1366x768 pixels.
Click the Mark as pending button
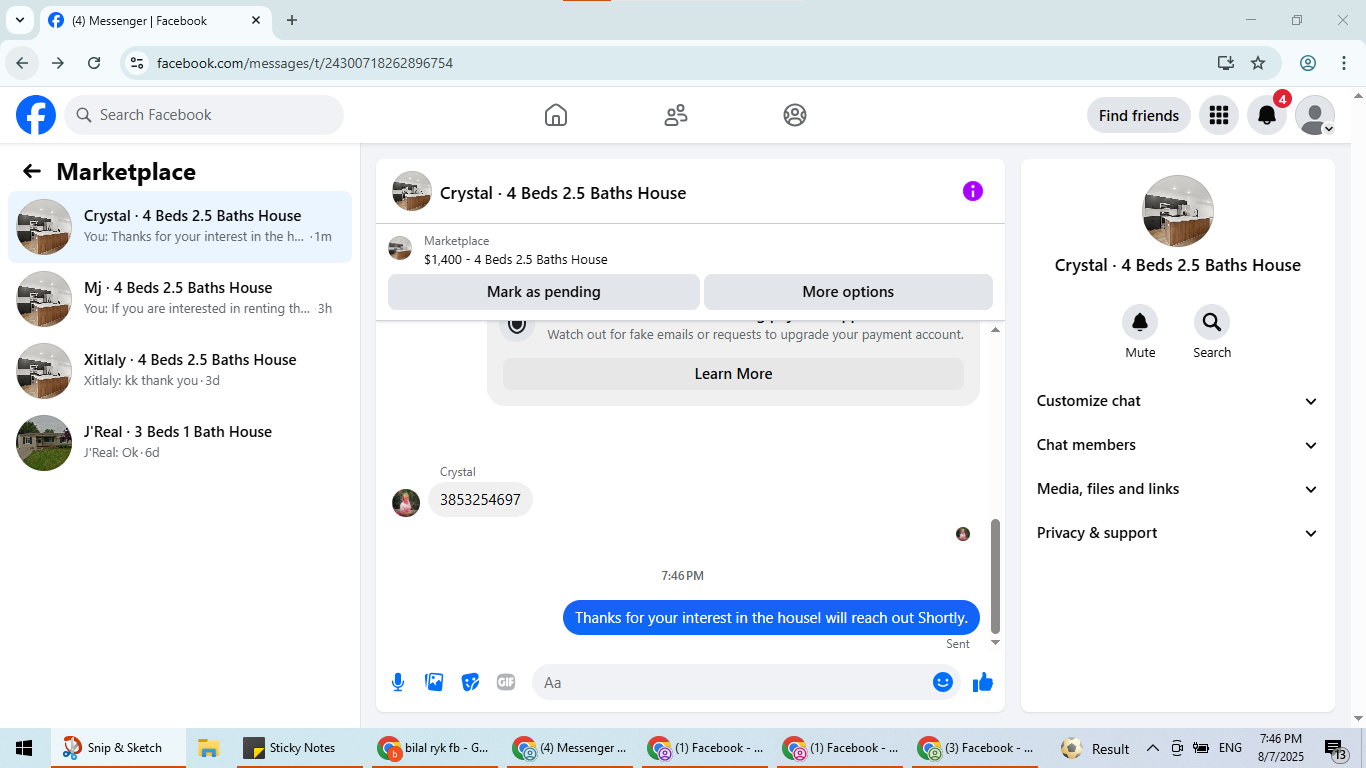(544, 292)
